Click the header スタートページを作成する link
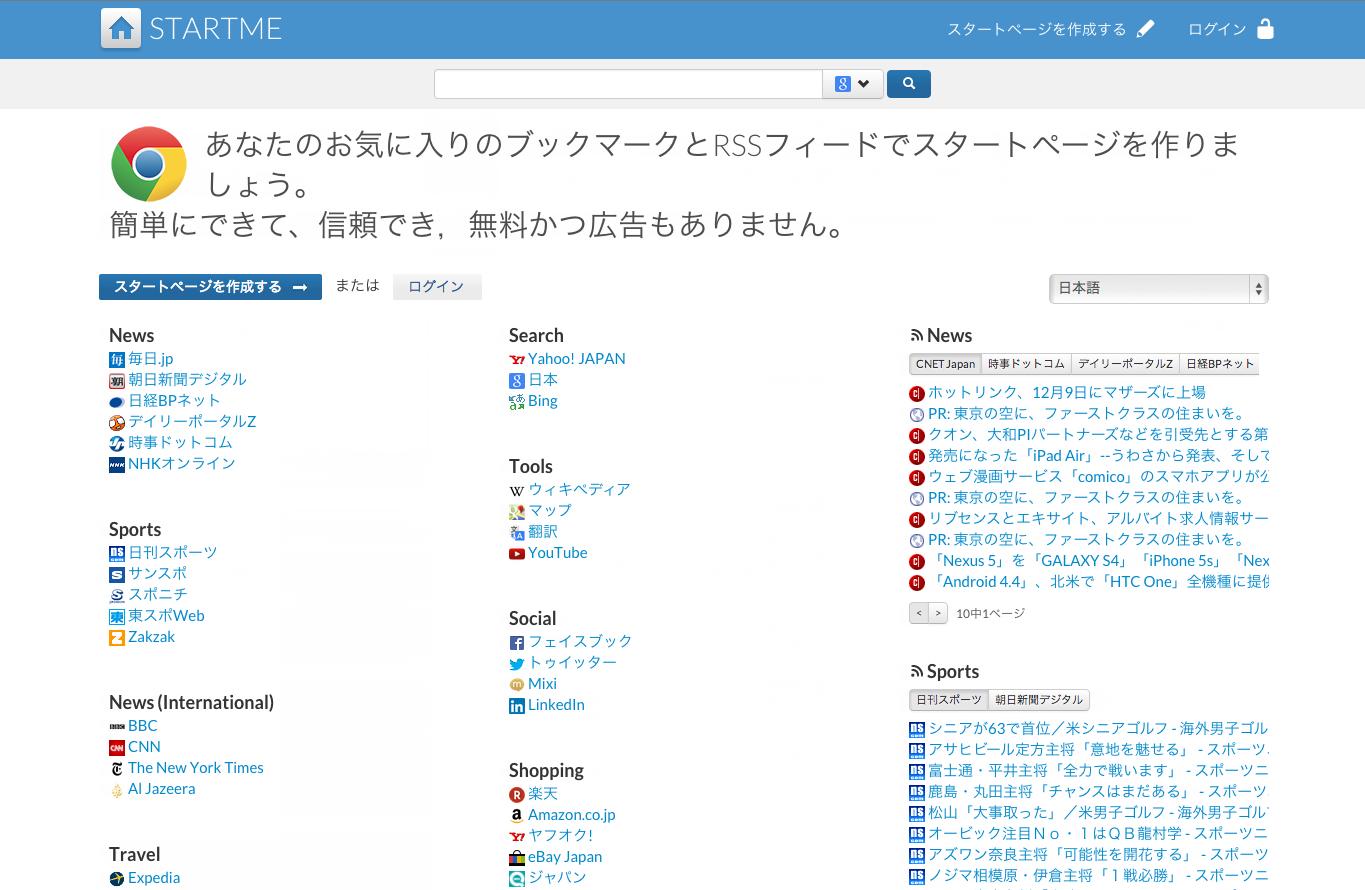 click(x=1036, y=29)
